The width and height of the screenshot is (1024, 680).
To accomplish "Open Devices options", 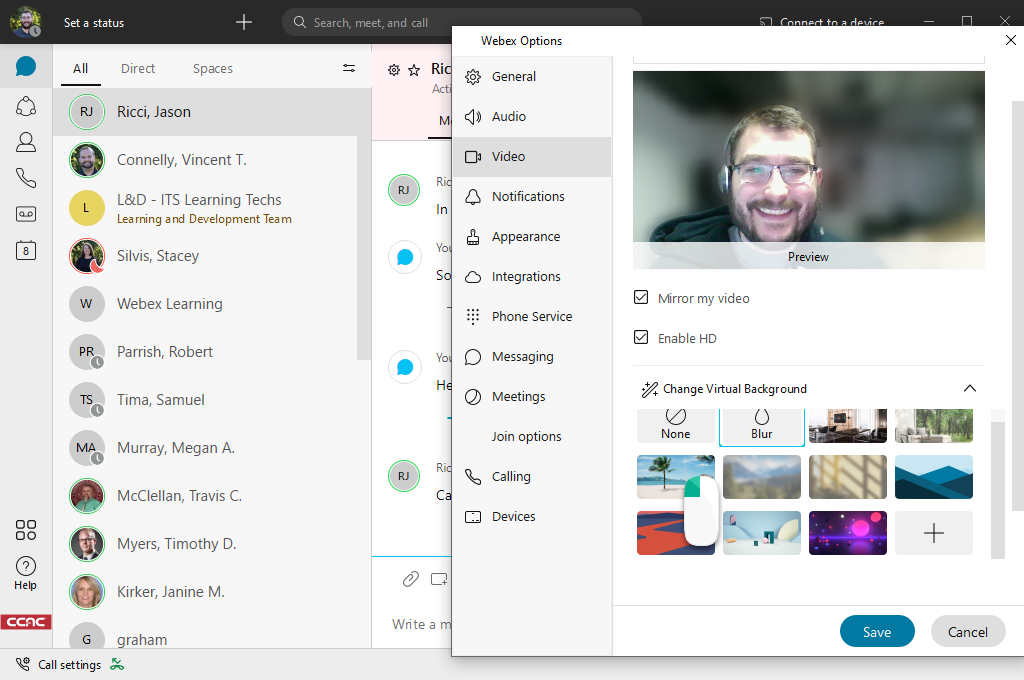I will coord(532,517).
